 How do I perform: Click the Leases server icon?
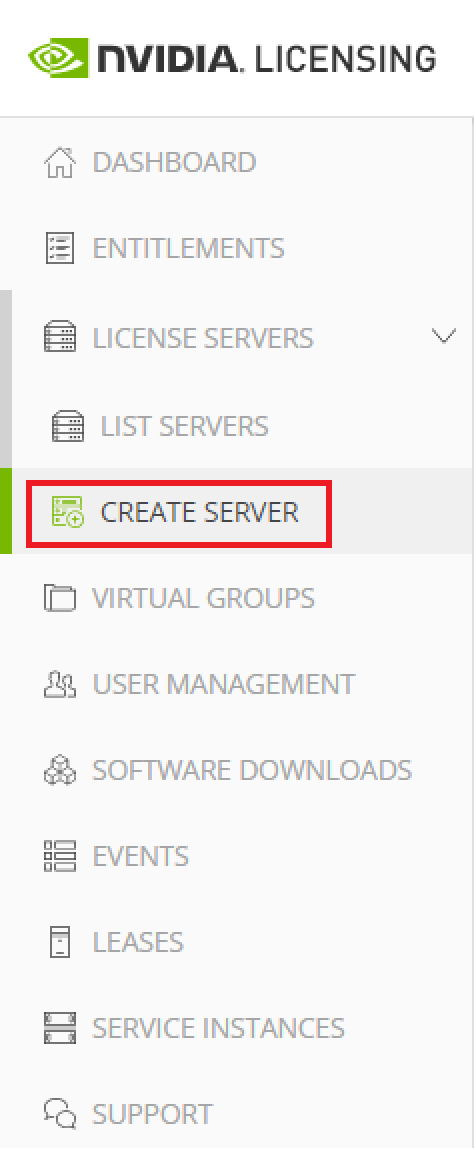click(x=59, y=942)
